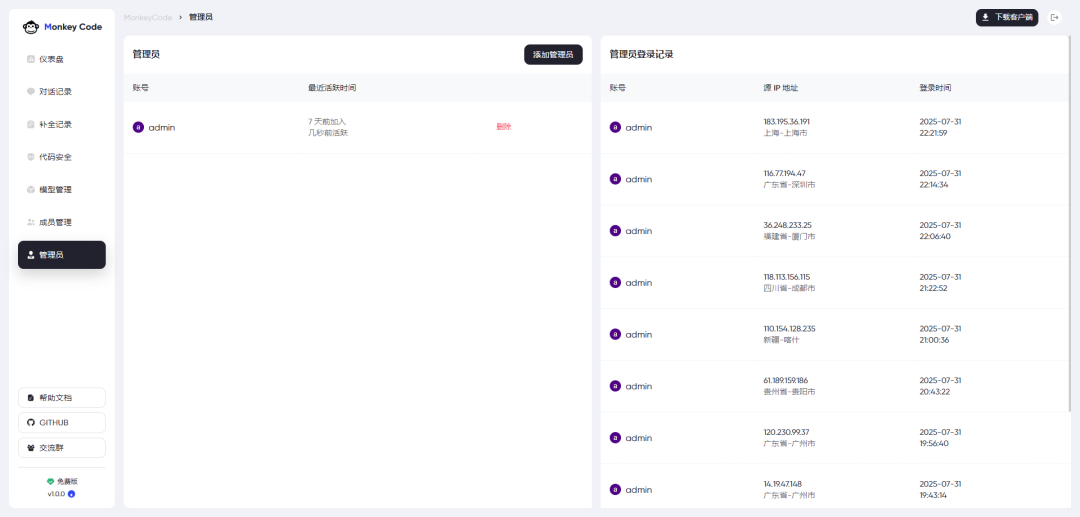Click IP address 183.195.36.191
This screenshot has height=517, width=1080.
pyautogui.click(x=787, y=122)
